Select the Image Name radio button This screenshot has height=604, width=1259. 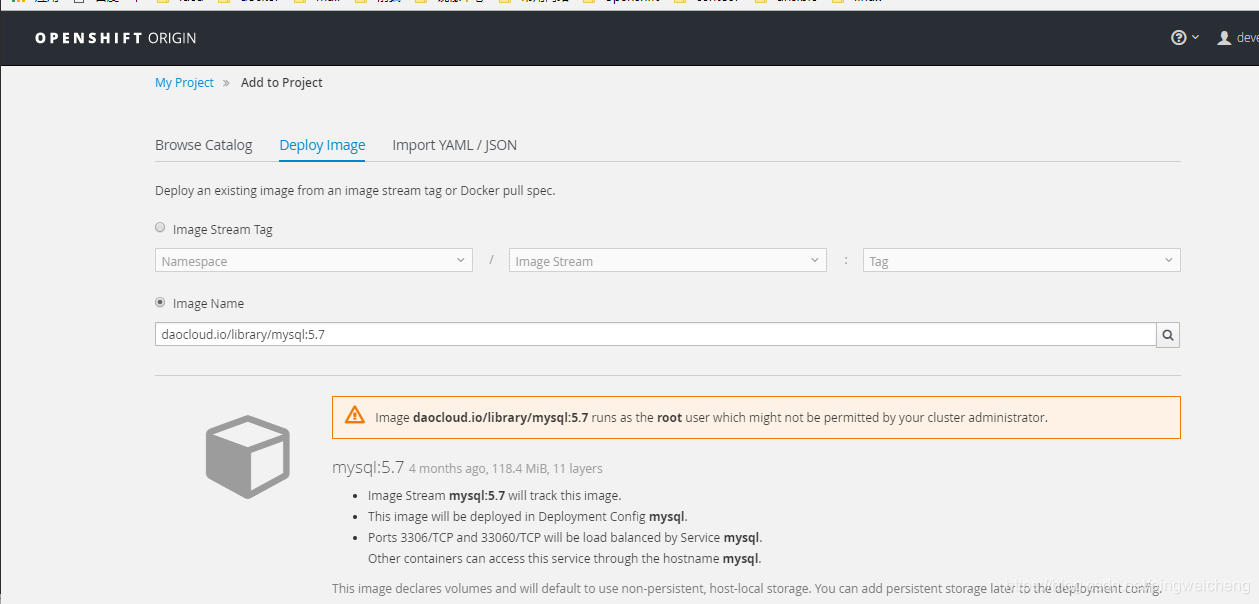160,302
